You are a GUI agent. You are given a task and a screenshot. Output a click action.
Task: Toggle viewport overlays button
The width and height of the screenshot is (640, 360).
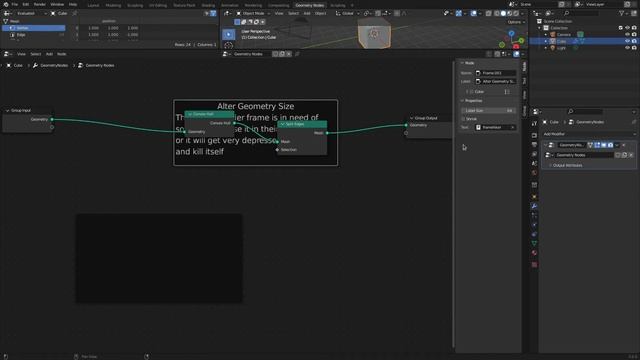473,13
